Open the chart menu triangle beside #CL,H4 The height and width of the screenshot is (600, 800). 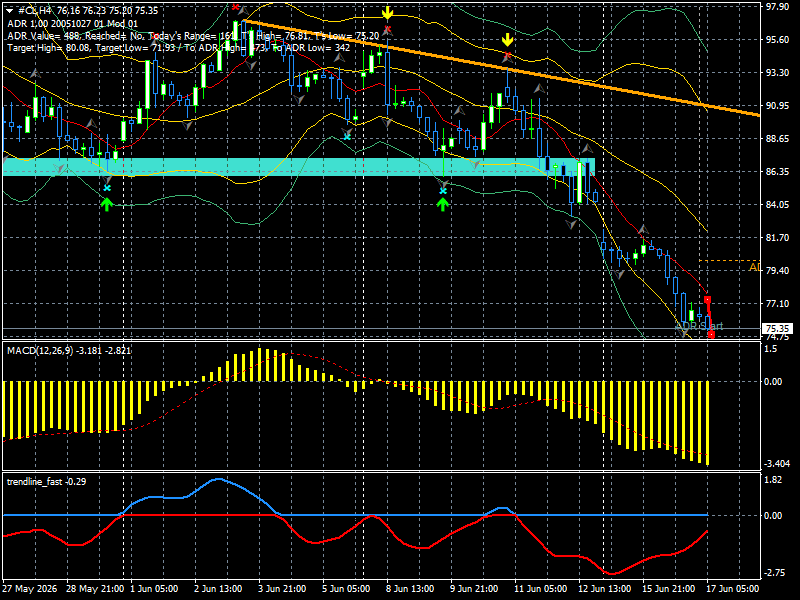[10, 11]
